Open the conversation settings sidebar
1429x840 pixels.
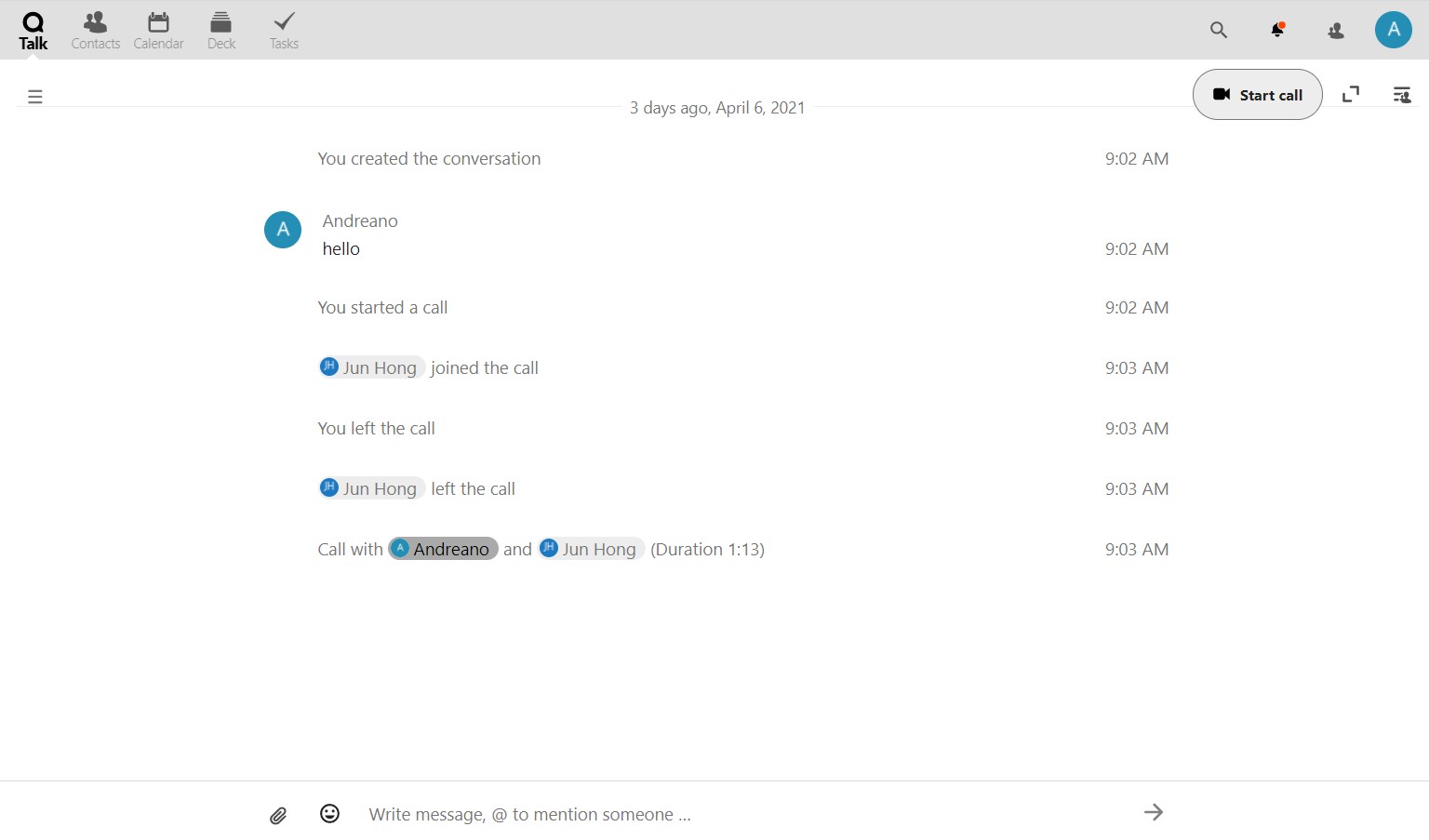pos(1401,95)
